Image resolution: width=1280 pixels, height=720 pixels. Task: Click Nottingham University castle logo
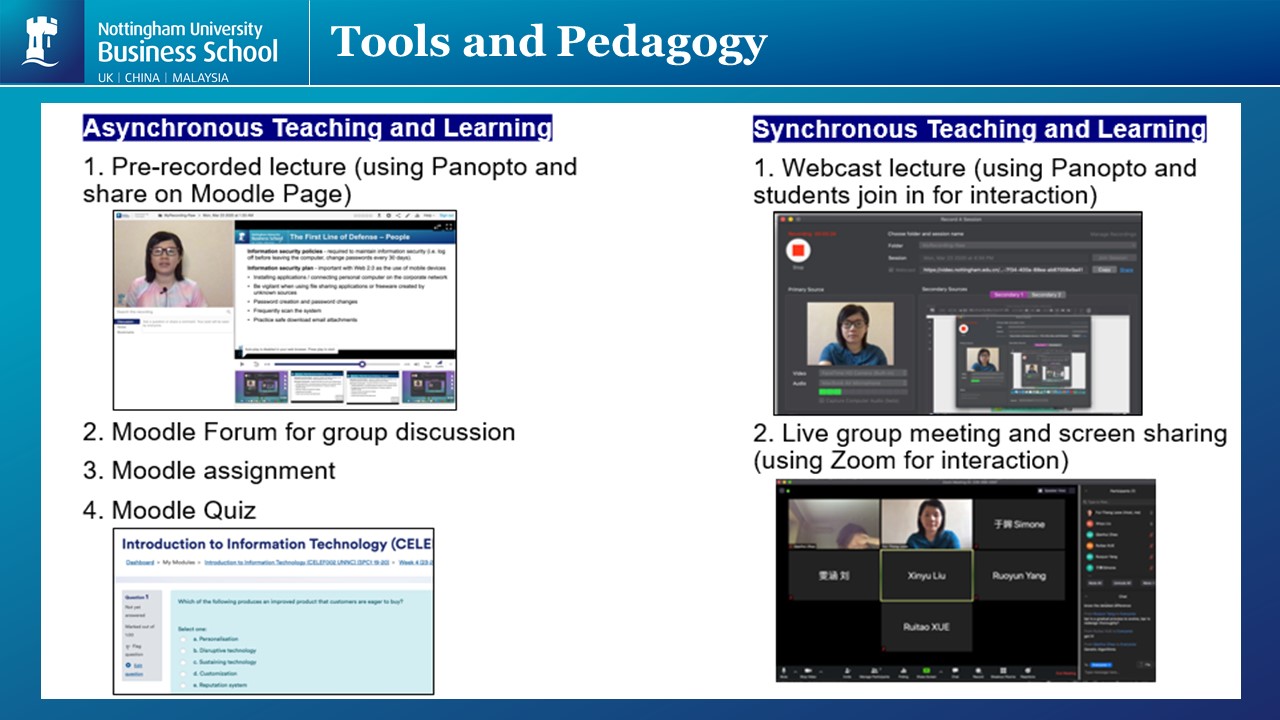pos(41,40)
